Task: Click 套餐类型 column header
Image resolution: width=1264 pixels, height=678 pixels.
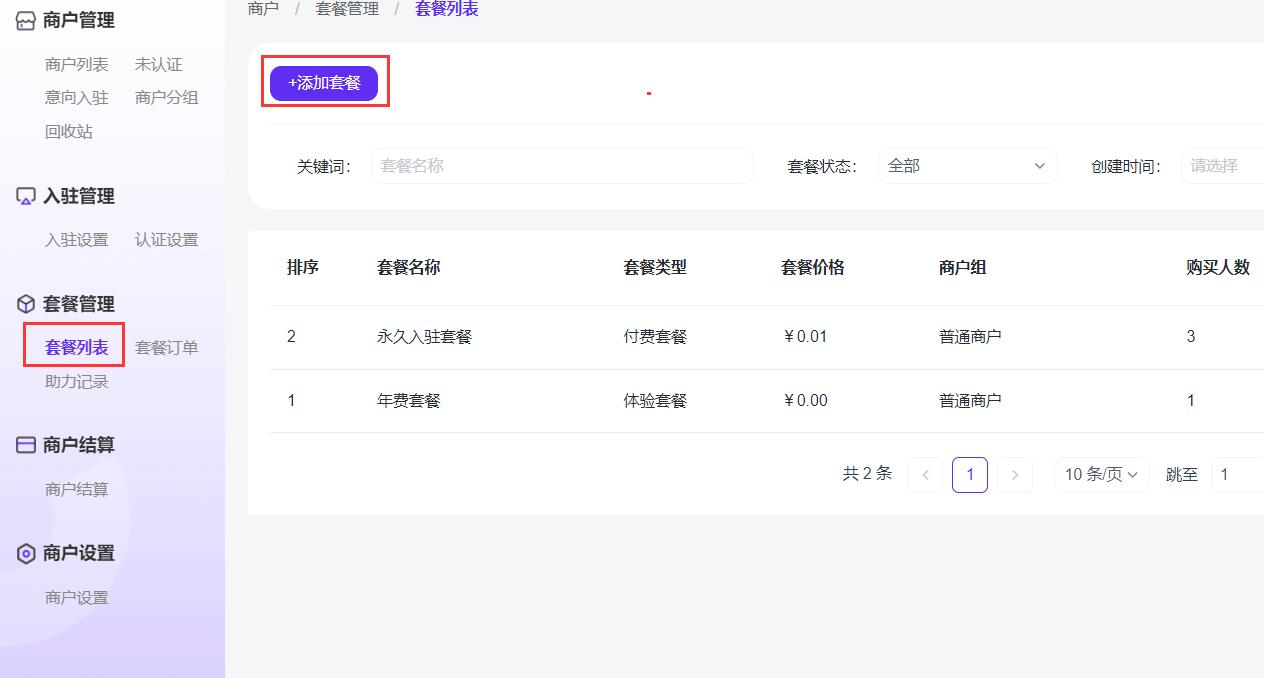Action: point(655,268)
